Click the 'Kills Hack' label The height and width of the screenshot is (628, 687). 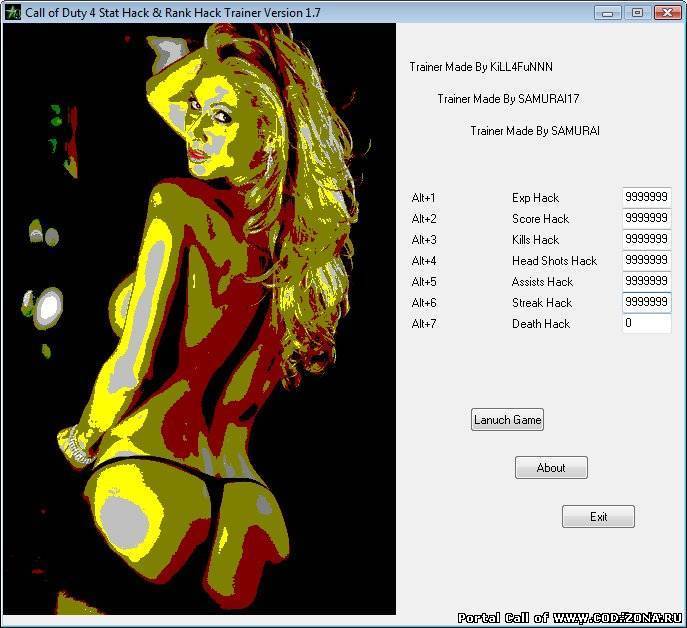click(535, 240)
